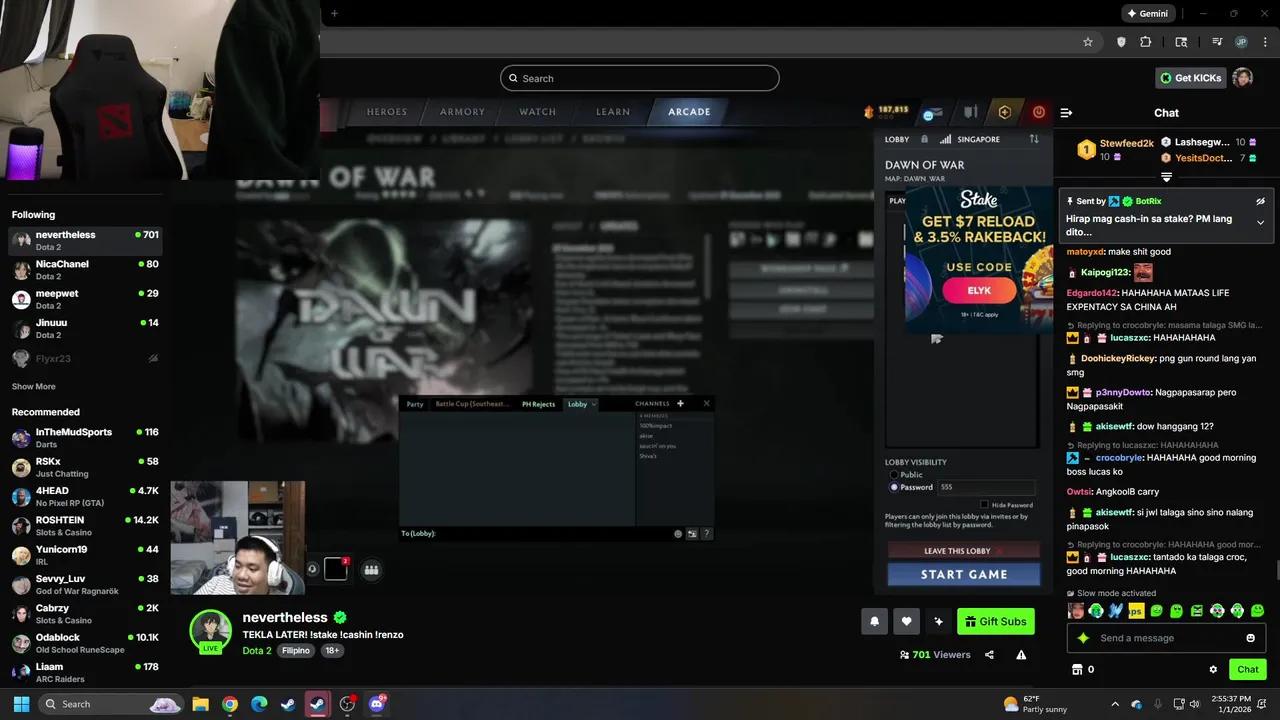
Task: Click the notification bell for nevertheless
Action: 874,621
